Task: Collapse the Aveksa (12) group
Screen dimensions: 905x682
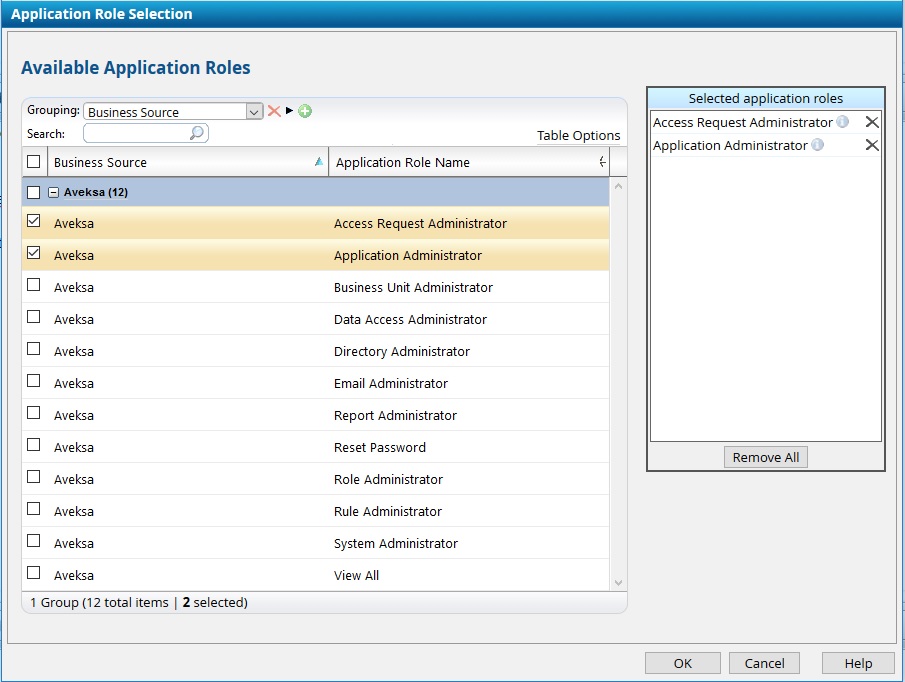Action: (x=54, y=192)
